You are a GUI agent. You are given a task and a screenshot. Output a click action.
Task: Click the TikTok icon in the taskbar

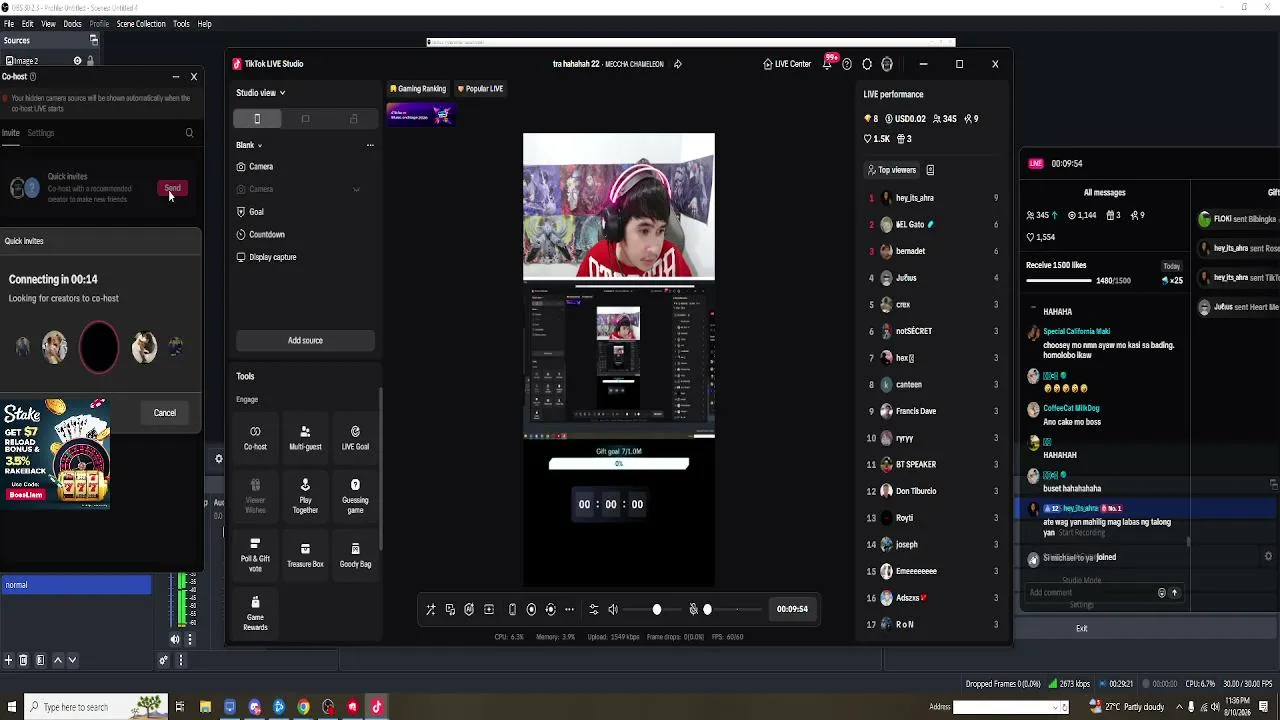[377, 707]
